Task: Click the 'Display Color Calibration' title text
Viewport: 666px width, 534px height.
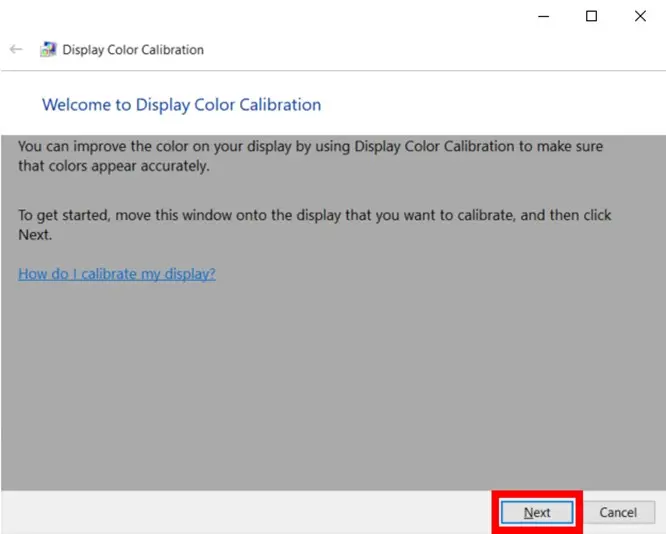Action: click(133, 49)
